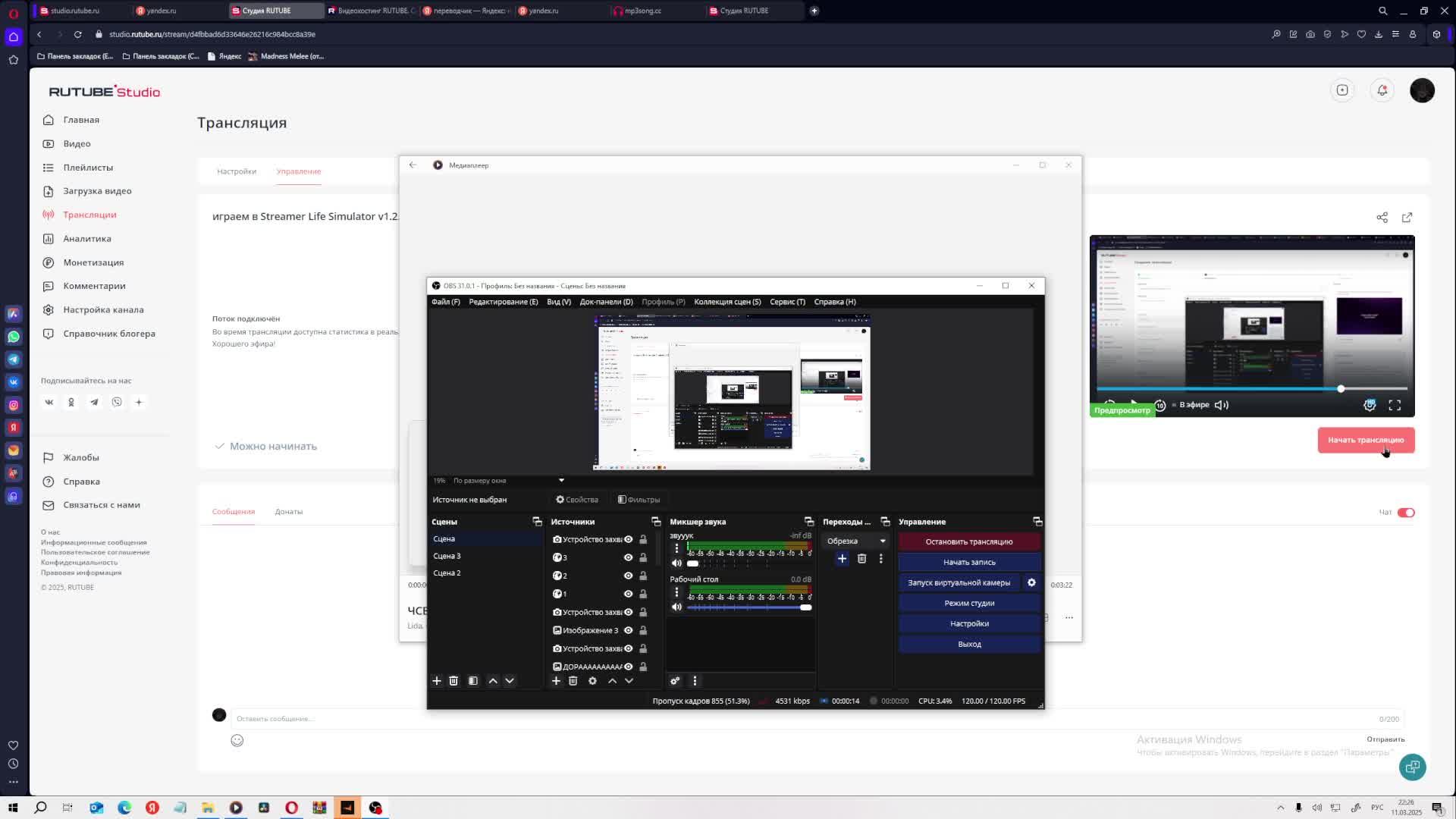This screenshot has width=1456, height=819.
Task: Mute the Рабочий стол audio speaker icon
Action: coord(676,607)
